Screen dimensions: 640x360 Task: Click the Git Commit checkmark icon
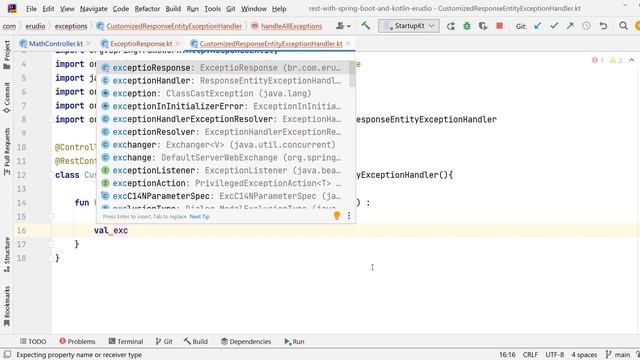click(x=554, y=26)
